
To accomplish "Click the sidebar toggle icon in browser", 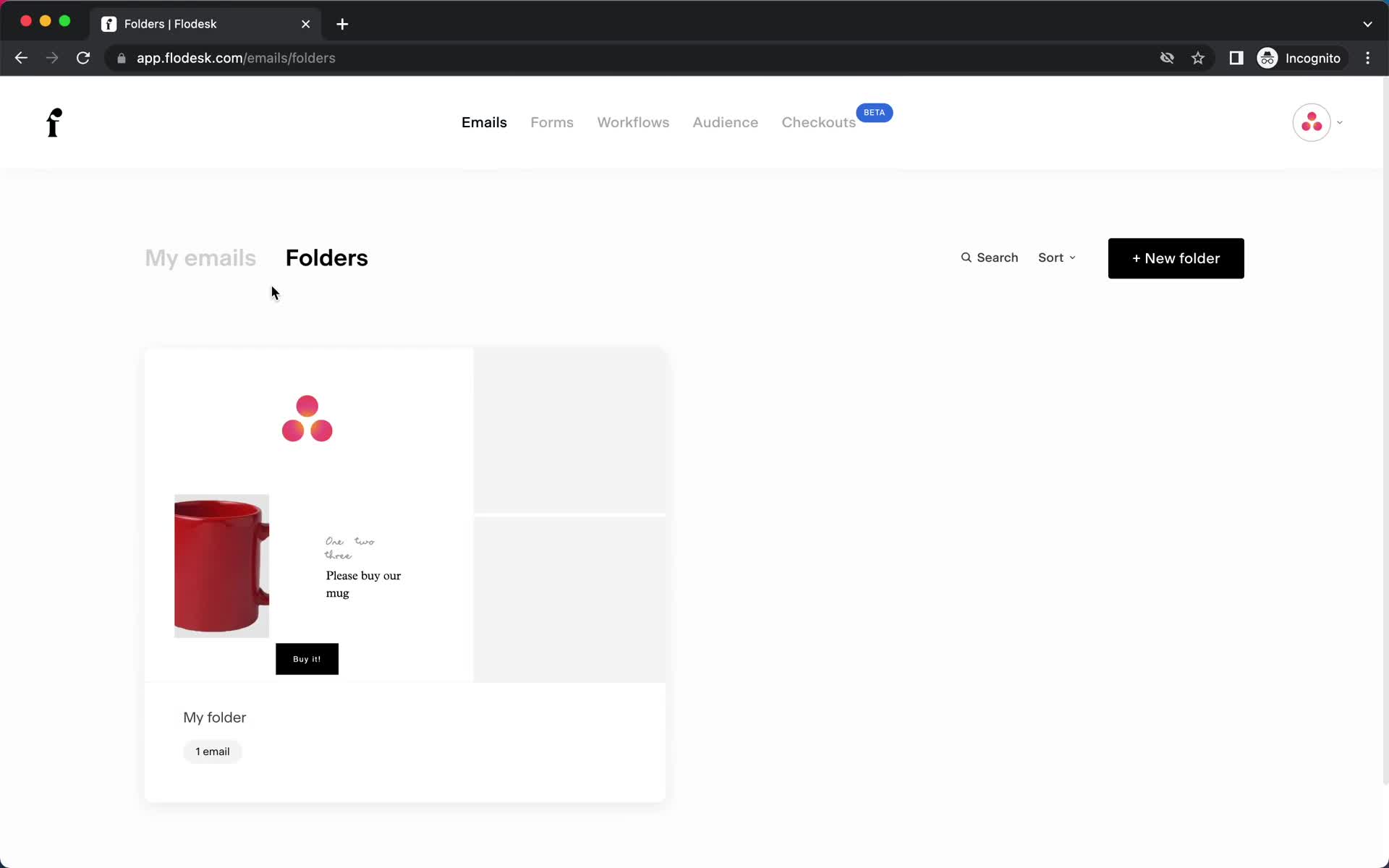I will (1237, 58).
